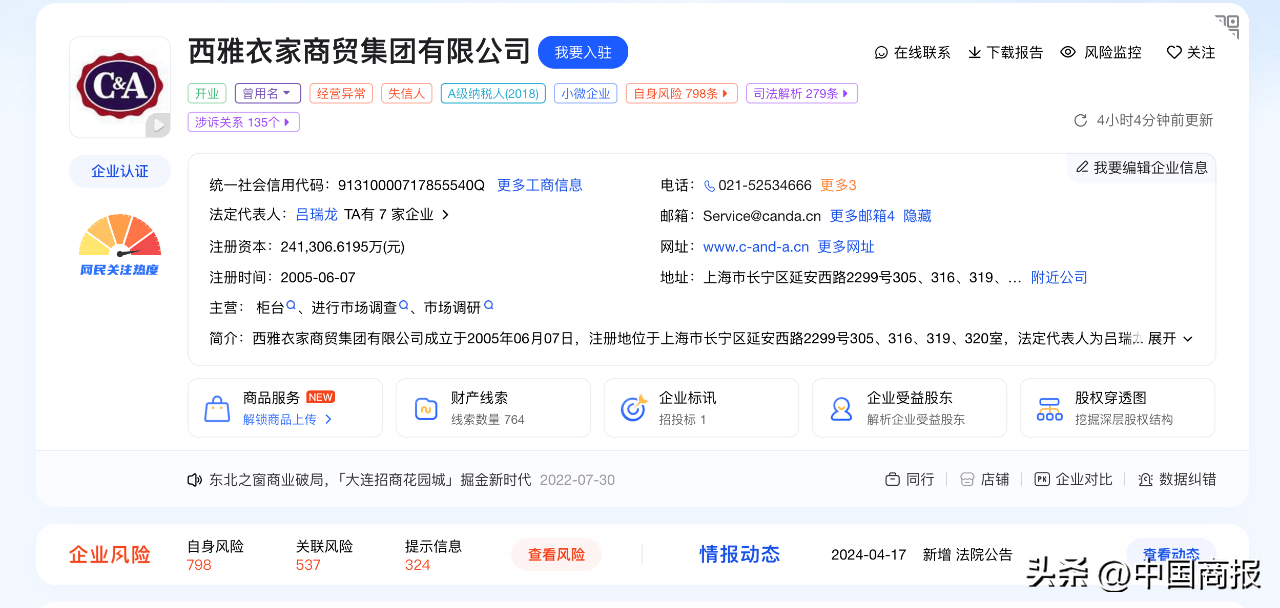Click the search icon after 市场调研
Screen dimensions: 1280x608
[489, 306]
